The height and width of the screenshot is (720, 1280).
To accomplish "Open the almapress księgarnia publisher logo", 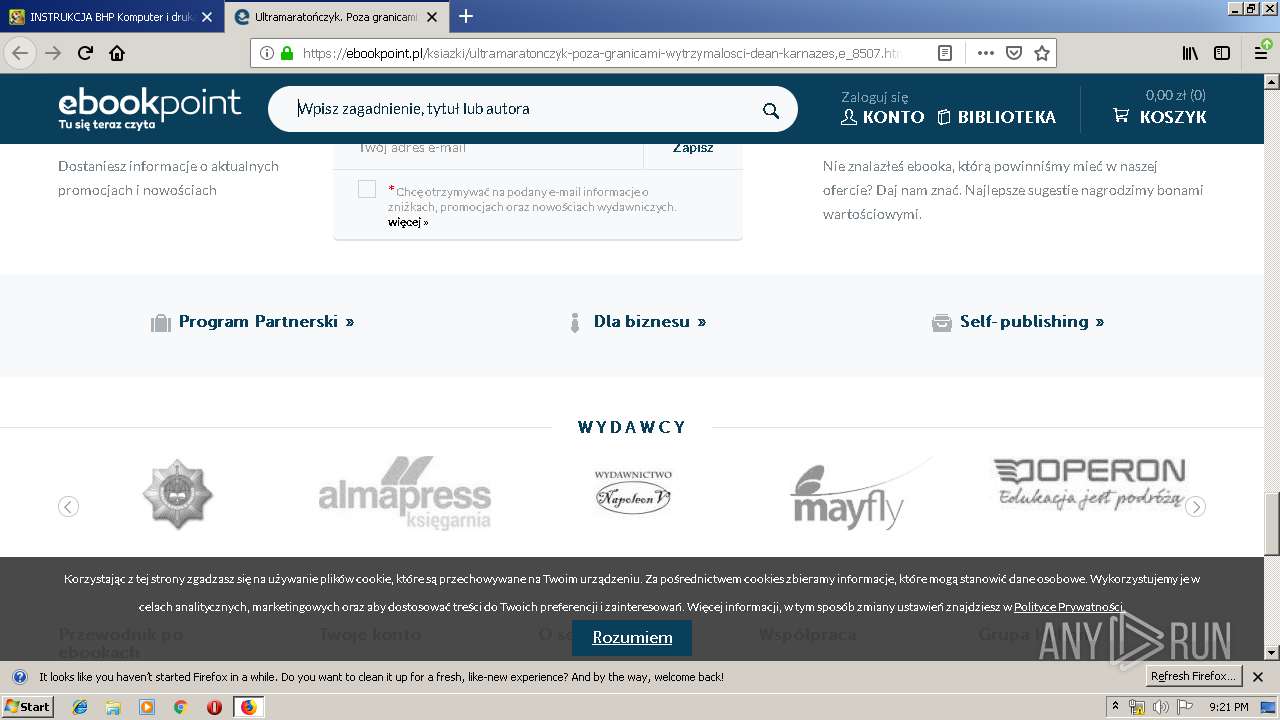I will click(x=405, y=493).
